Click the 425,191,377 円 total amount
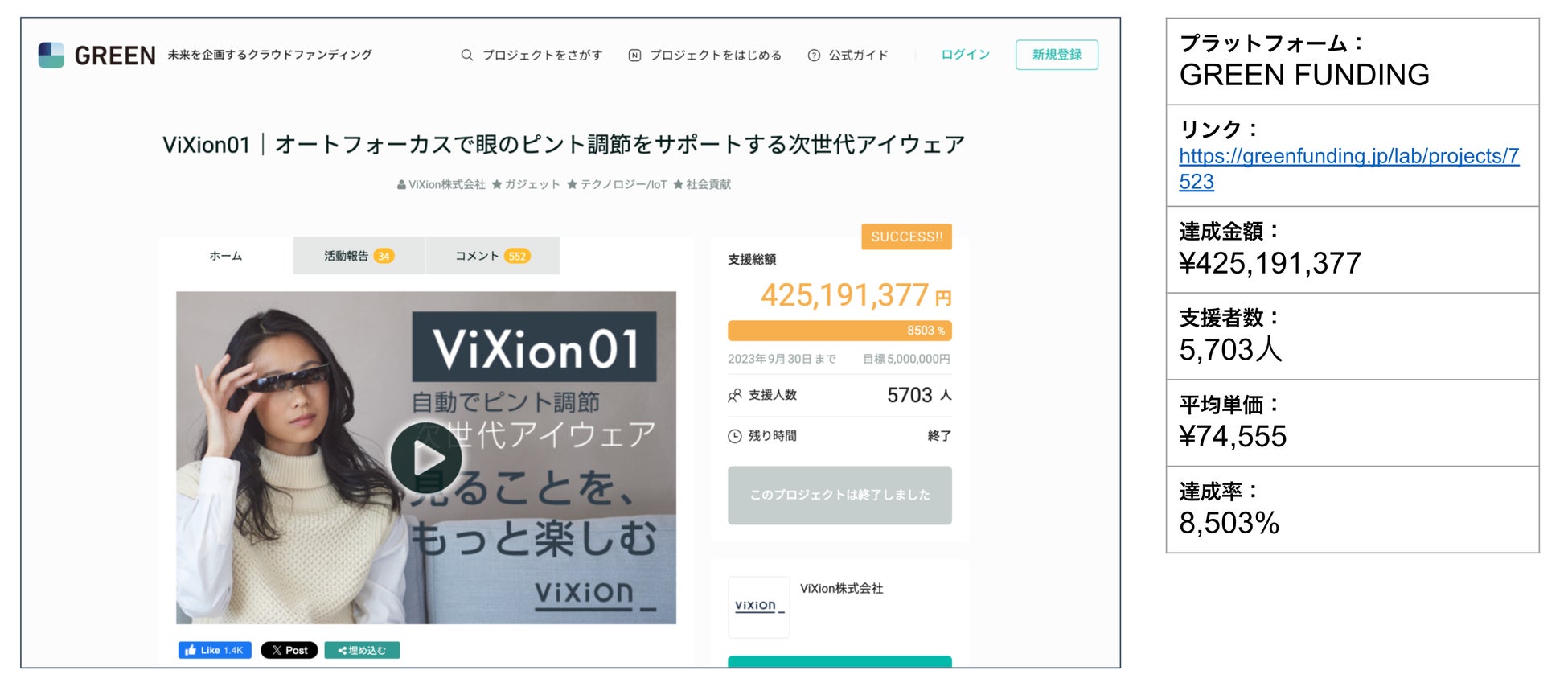 [x=856, y=295]
